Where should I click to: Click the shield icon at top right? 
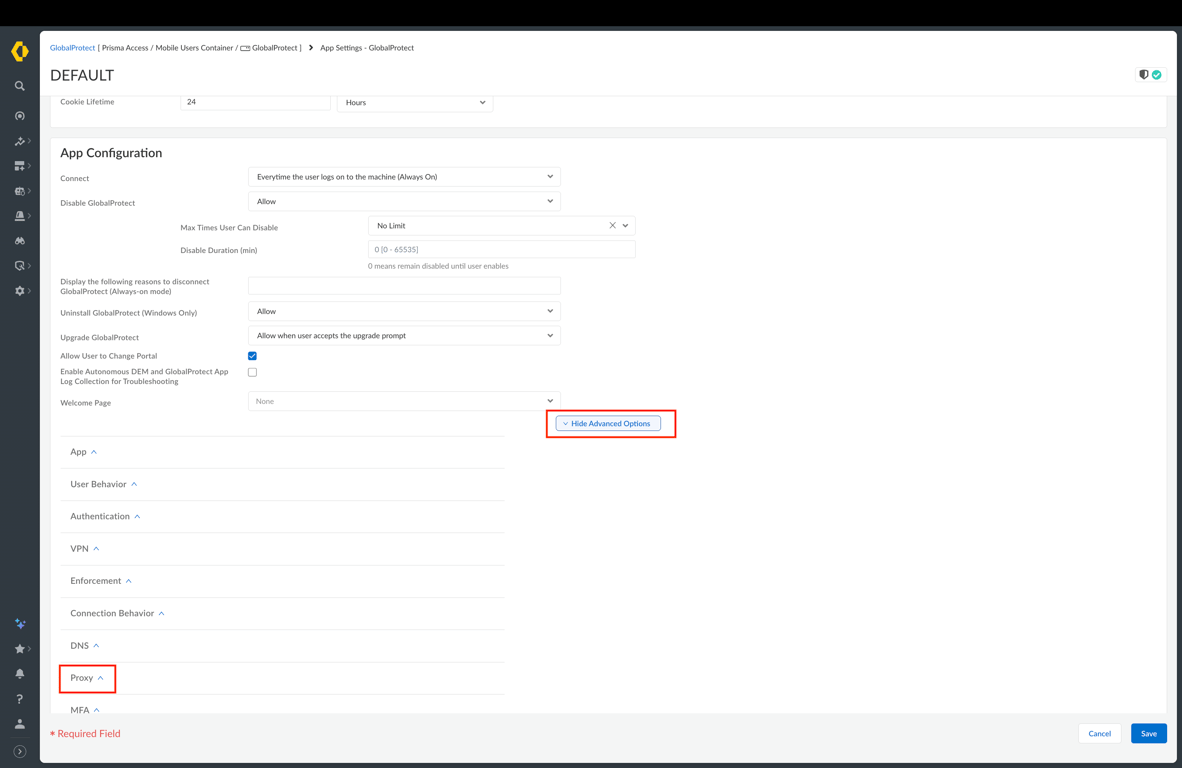1144,75
